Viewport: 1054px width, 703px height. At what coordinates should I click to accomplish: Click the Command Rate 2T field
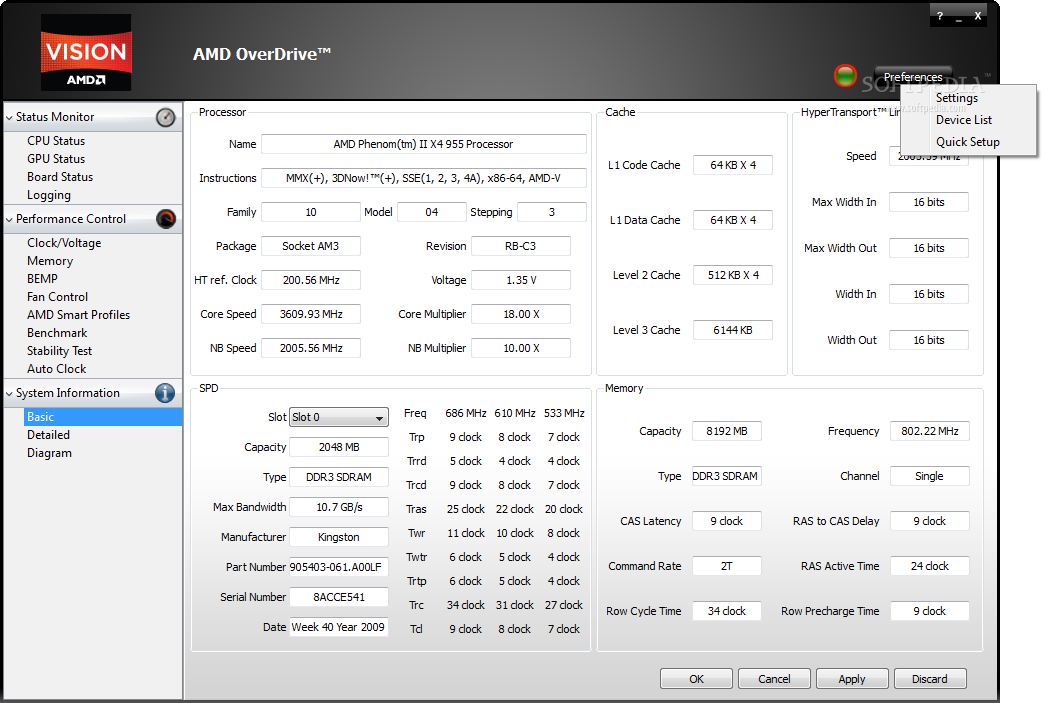pos(727,566)
